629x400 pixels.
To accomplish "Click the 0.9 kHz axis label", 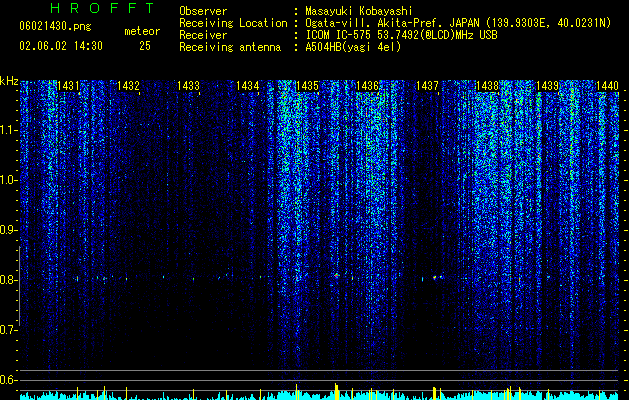I will (x=8, y=230).
